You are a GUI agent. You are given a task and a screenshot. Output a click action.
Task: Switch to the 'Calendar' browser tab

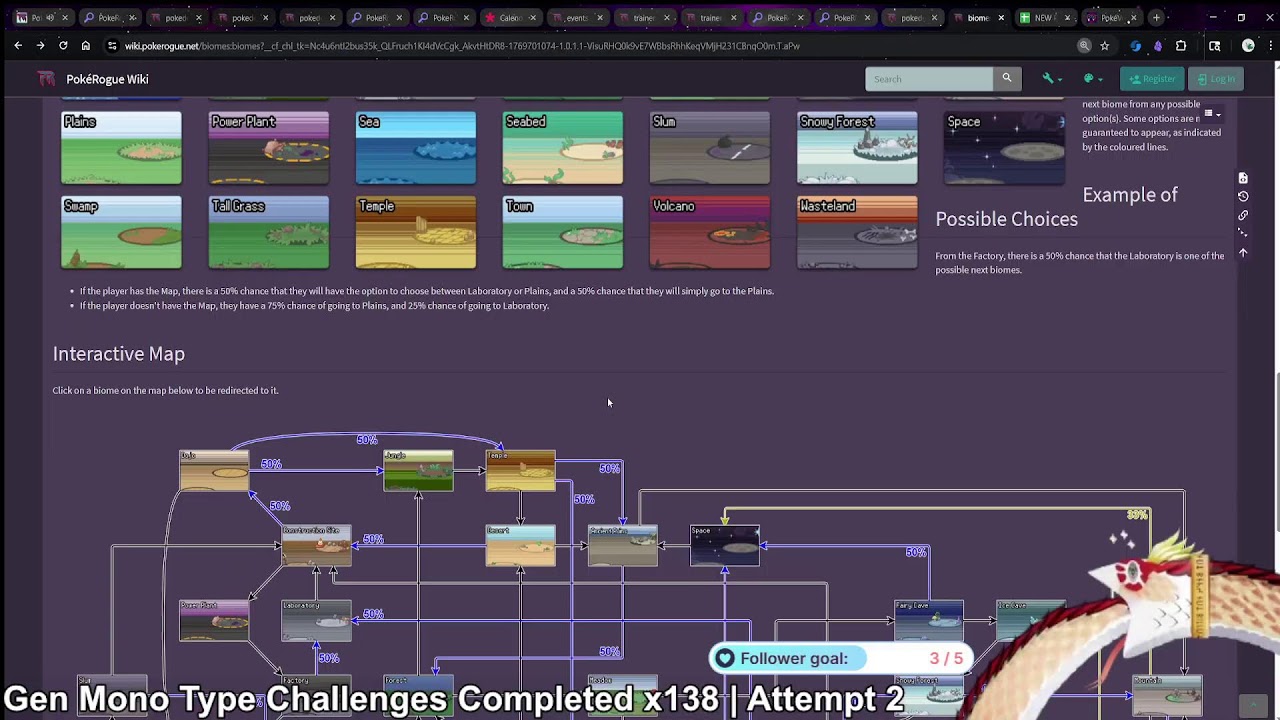point(510,17)
